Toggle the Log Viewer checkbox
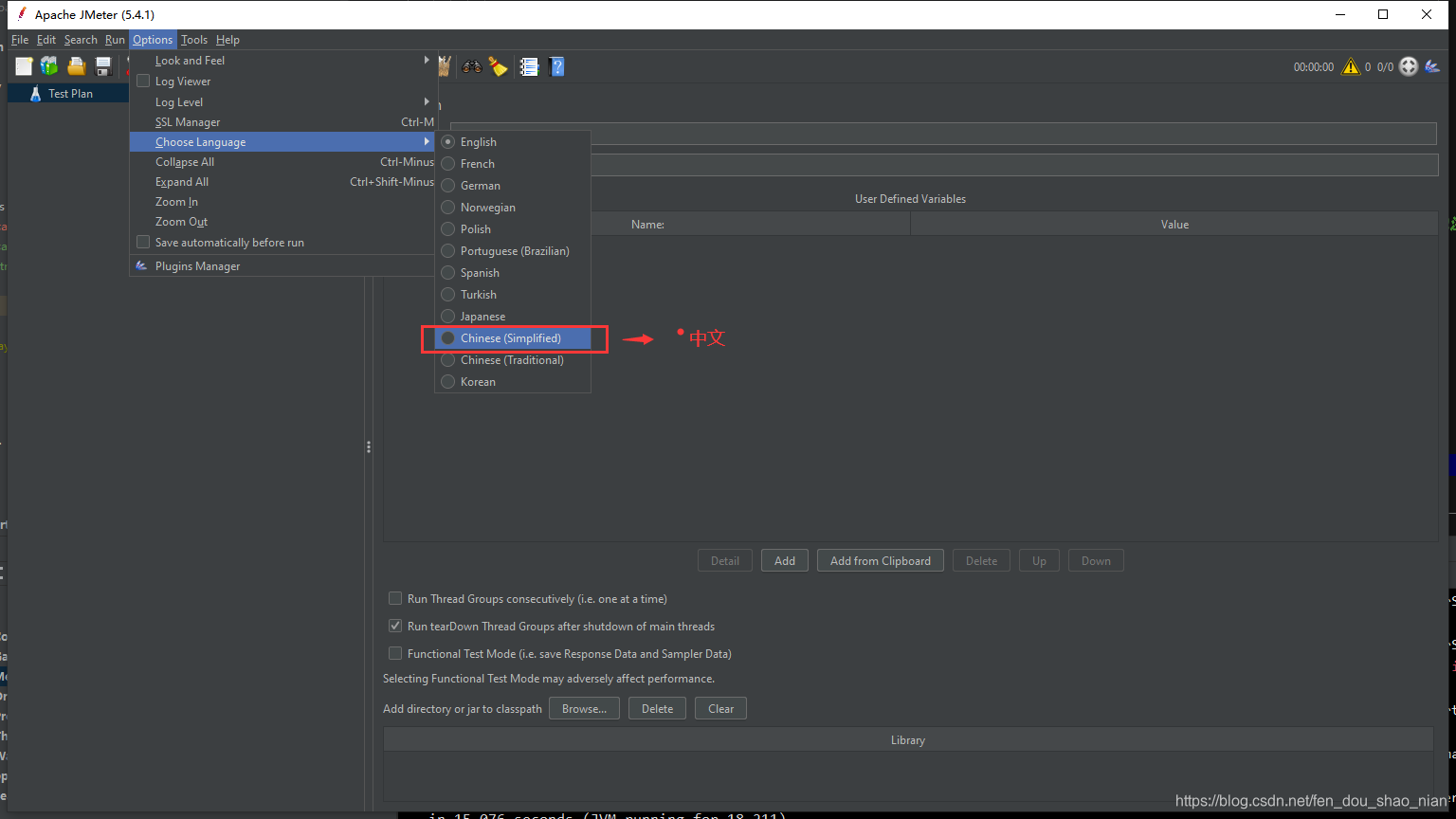This screenshot has width=1456, height=819. pyautogui.click(x=143, y=82)
